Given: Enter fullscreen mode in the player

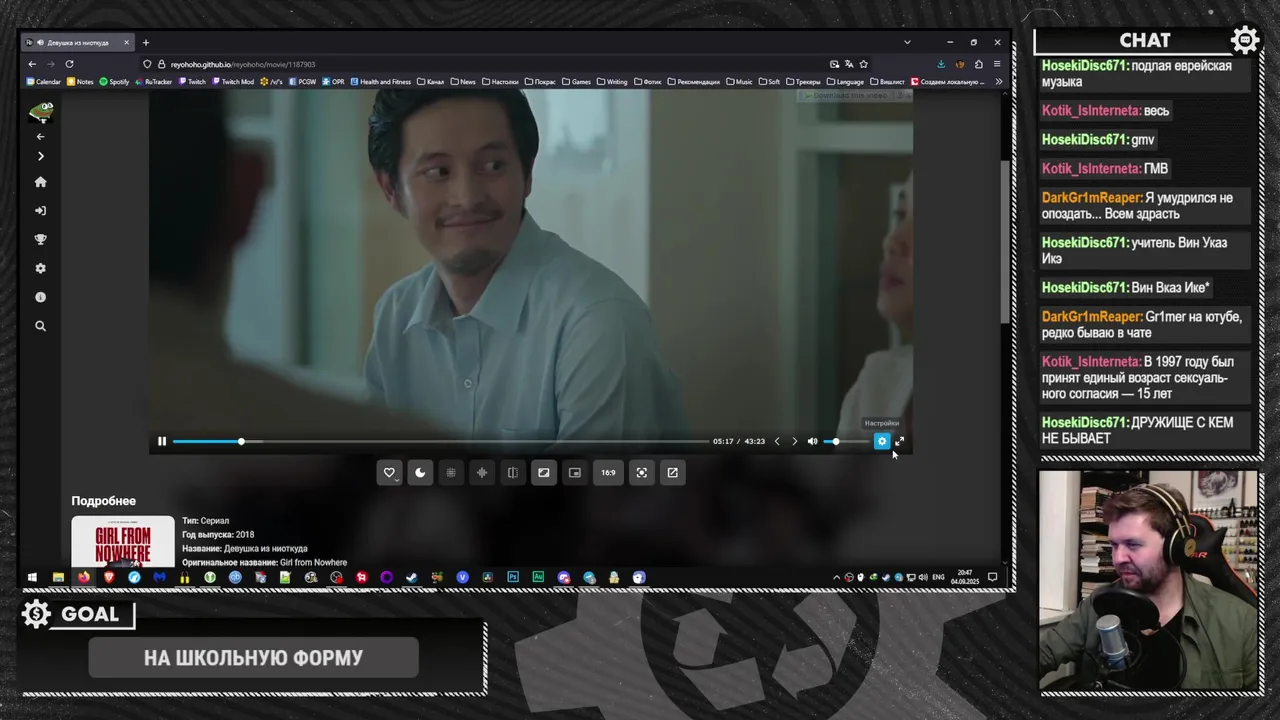Looking at the screenshot, I should tap(899, 441).
